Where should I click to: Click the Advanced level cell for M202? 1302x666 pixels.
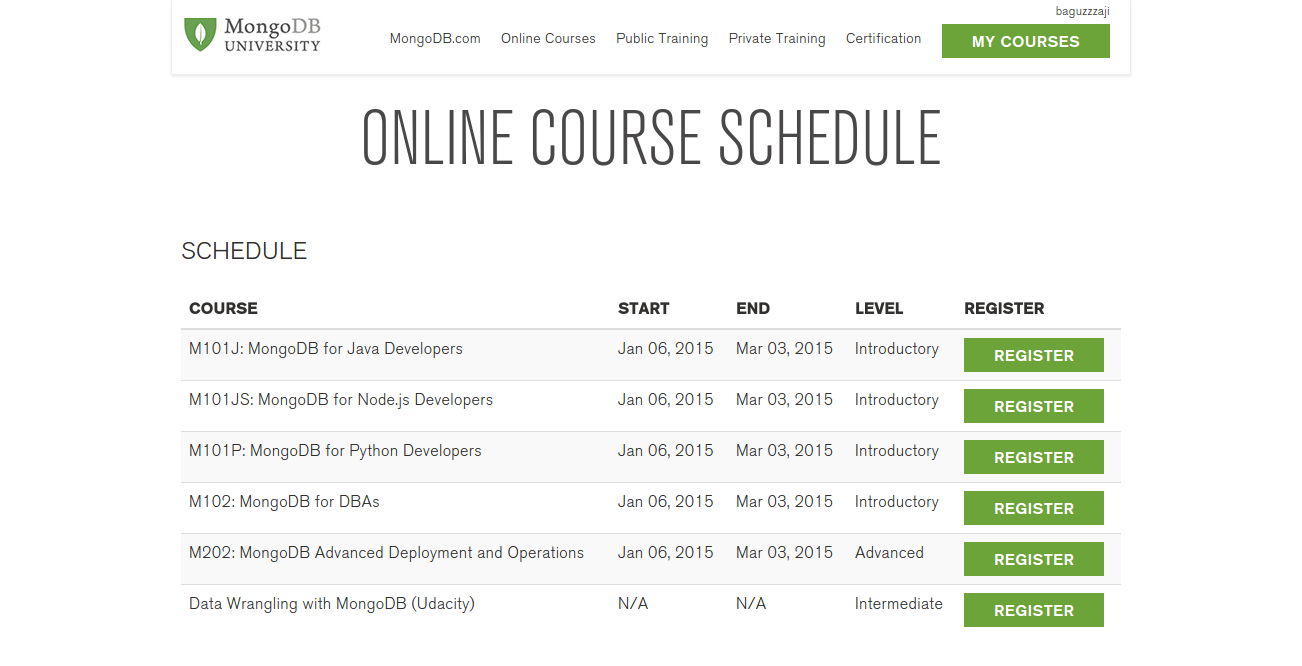[x=889, y=553]
